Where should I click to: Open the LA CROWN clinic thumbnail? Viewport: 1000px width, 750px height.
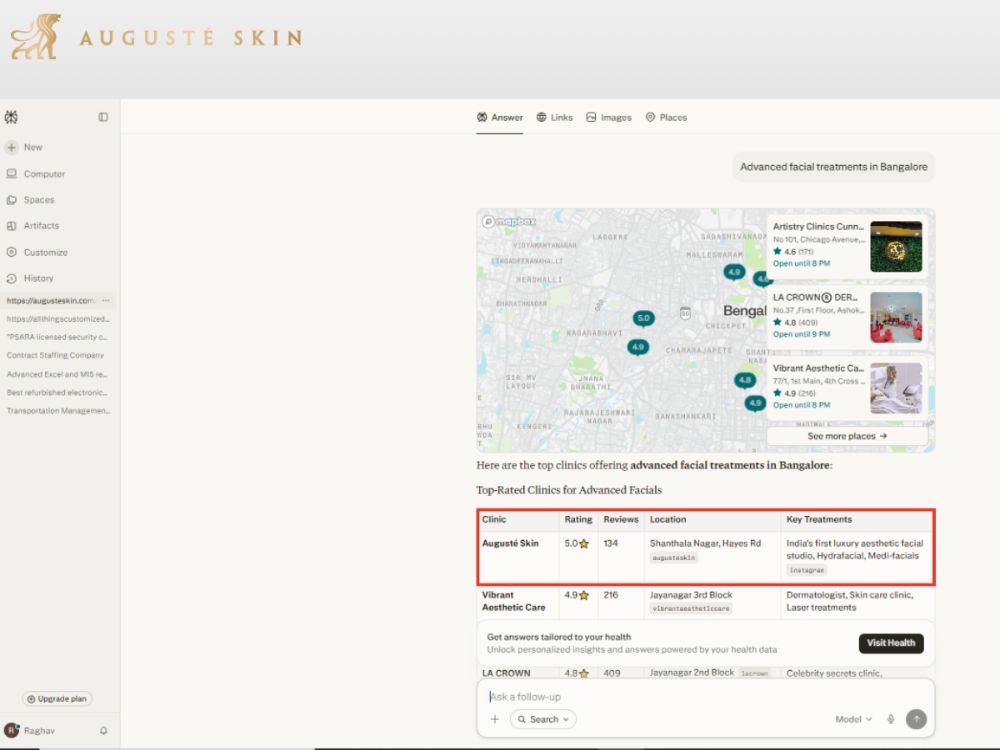(896, 317)
